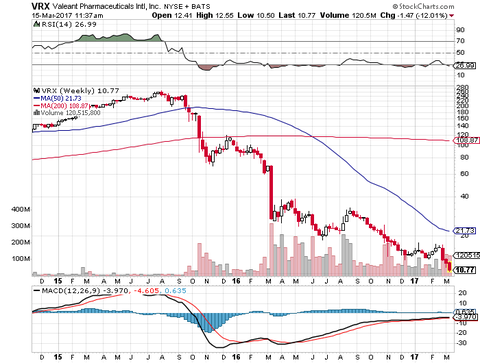The width and height of the screenshot is (480, 363).
Task: Click the 10.77 last-price tag on right axis
Action: [x=465, y=270]
